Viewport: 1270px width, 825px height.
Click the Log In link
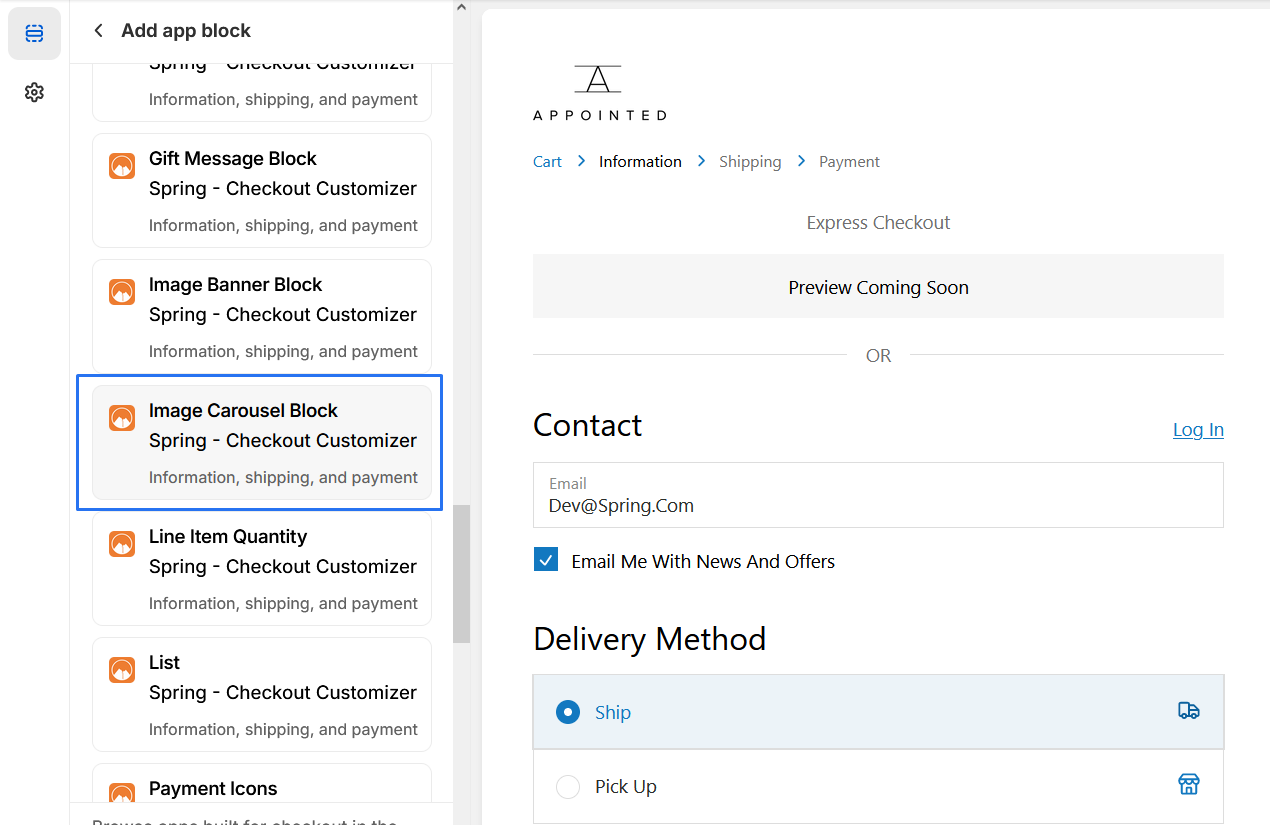point(1197,430)
